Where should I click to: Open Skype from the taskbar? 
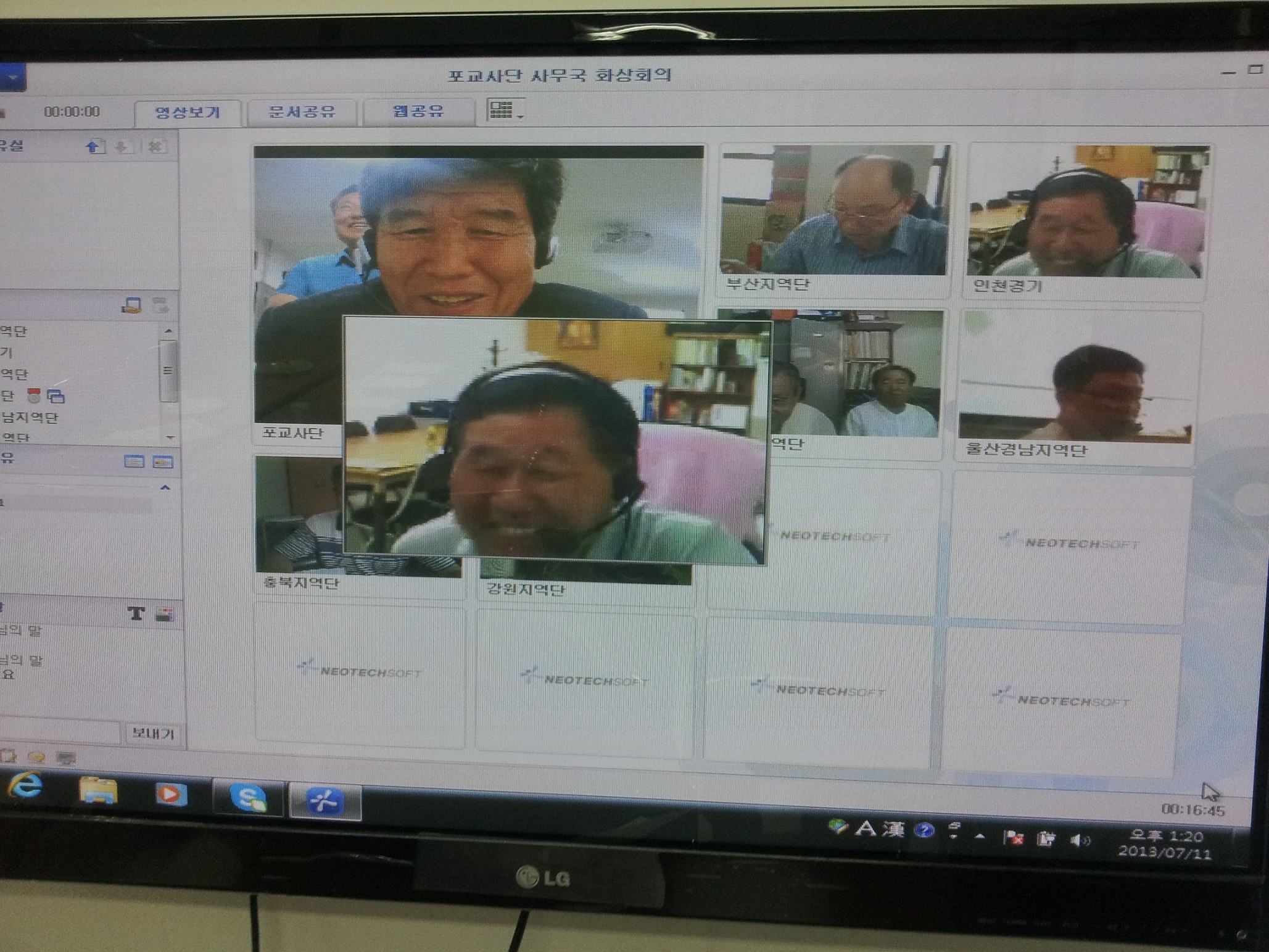[247, 797]
